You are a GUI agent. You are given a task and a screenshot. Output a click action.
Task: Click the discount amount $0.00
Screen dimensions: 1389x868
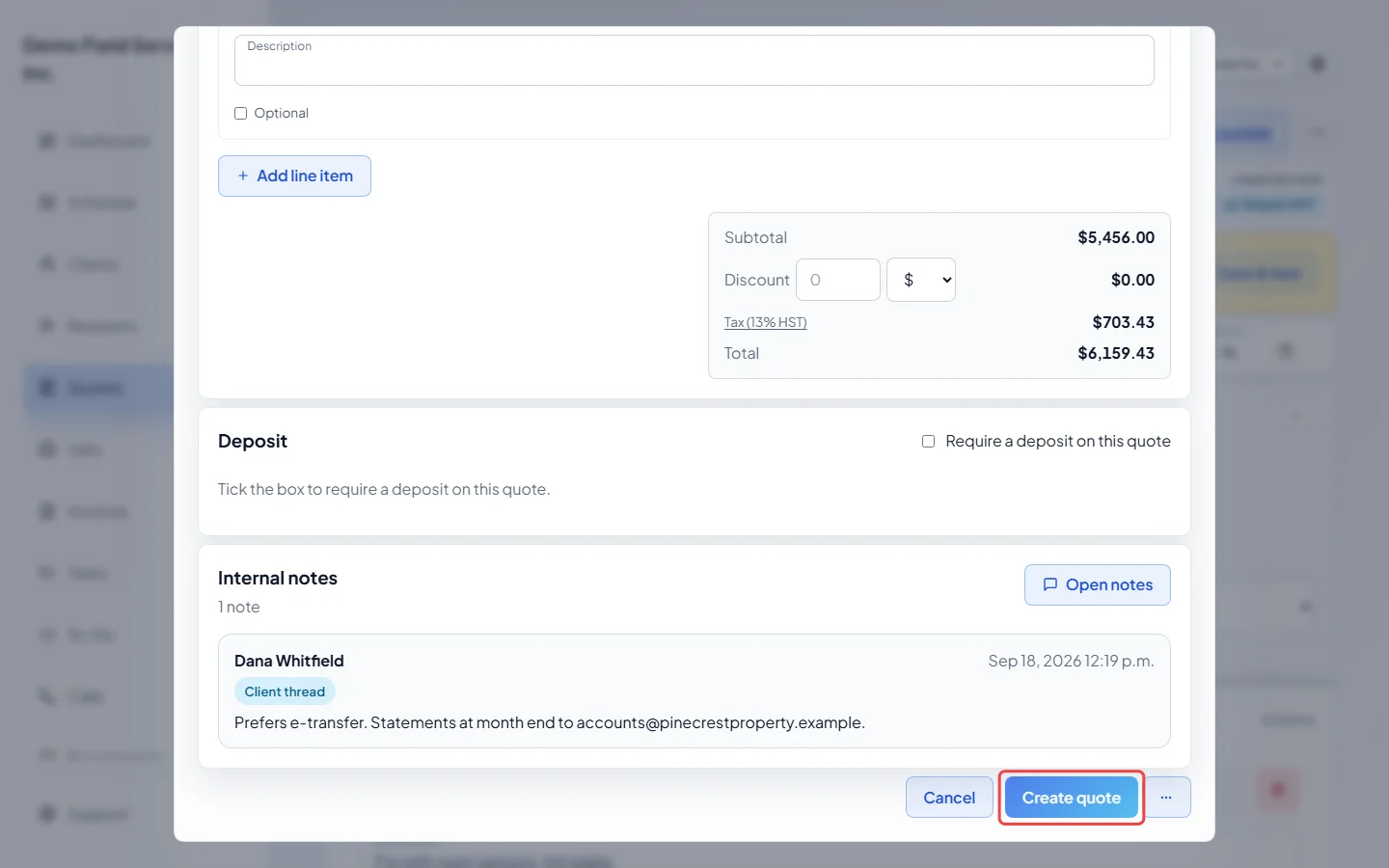pos(1132,280)
